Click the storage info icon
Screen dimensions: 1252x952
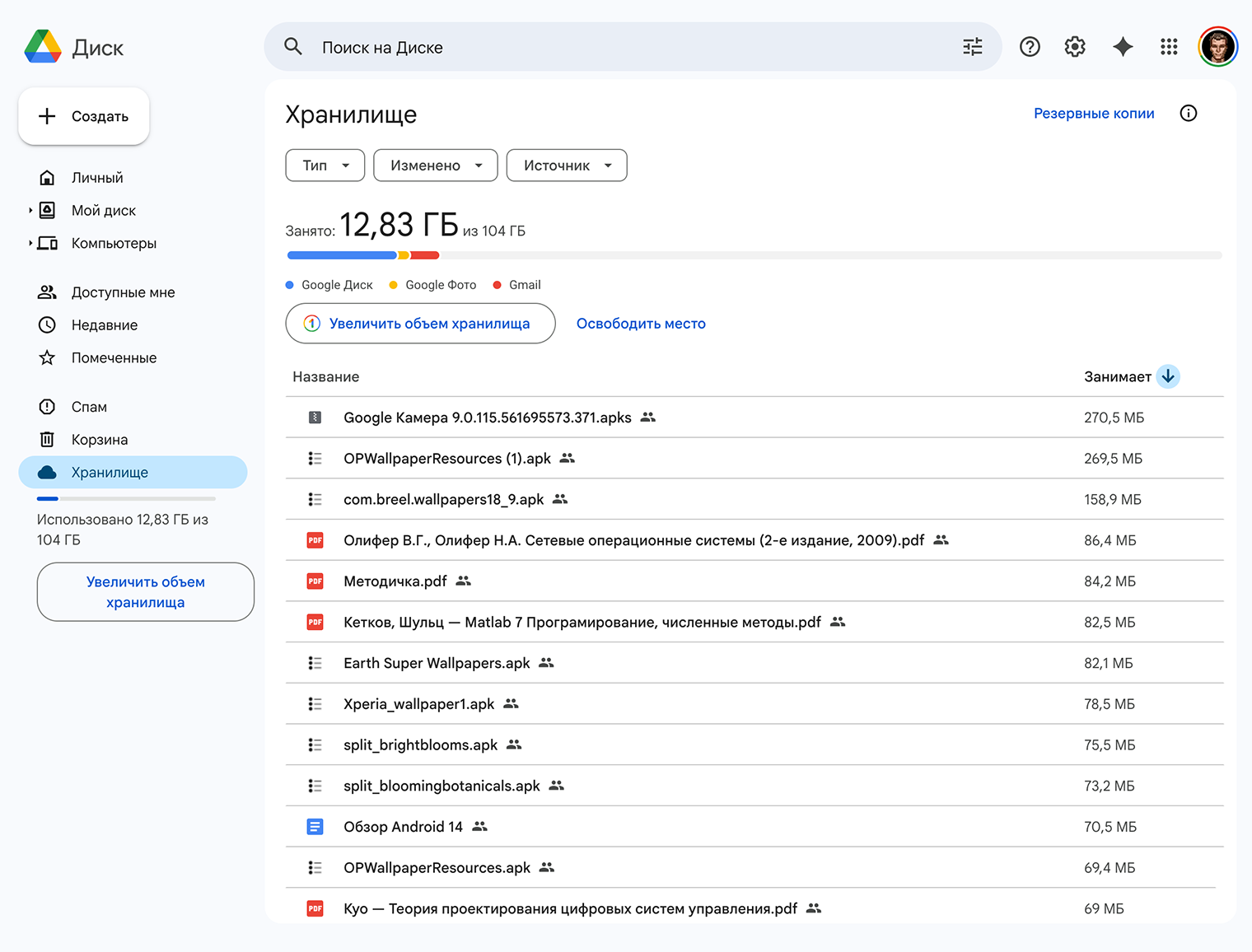click(1188, 114)
